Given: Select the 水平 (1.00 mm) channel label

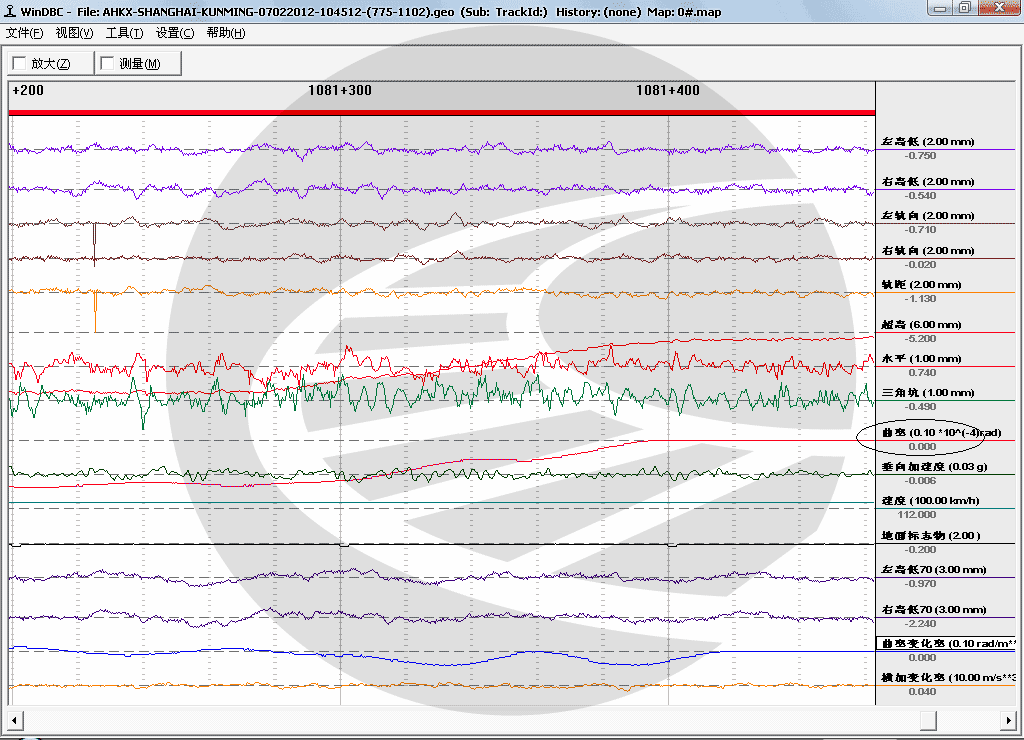Looking at the screenshot, I should [921, 359].
